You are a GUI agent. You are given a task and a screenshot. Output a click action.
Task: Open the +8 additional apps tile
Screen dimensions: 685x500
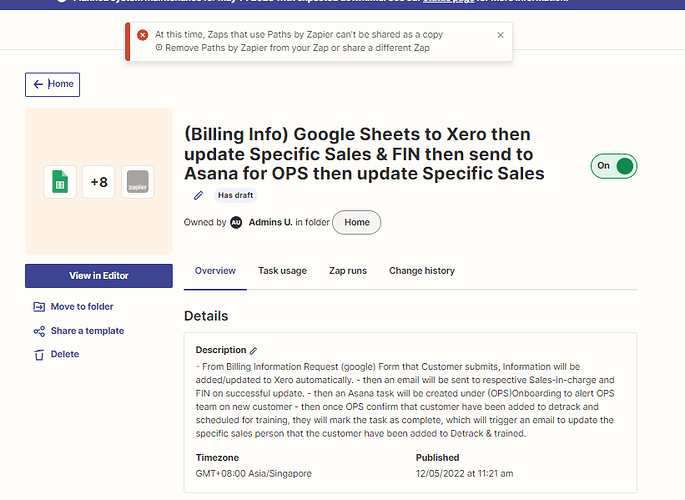(99, 182)
